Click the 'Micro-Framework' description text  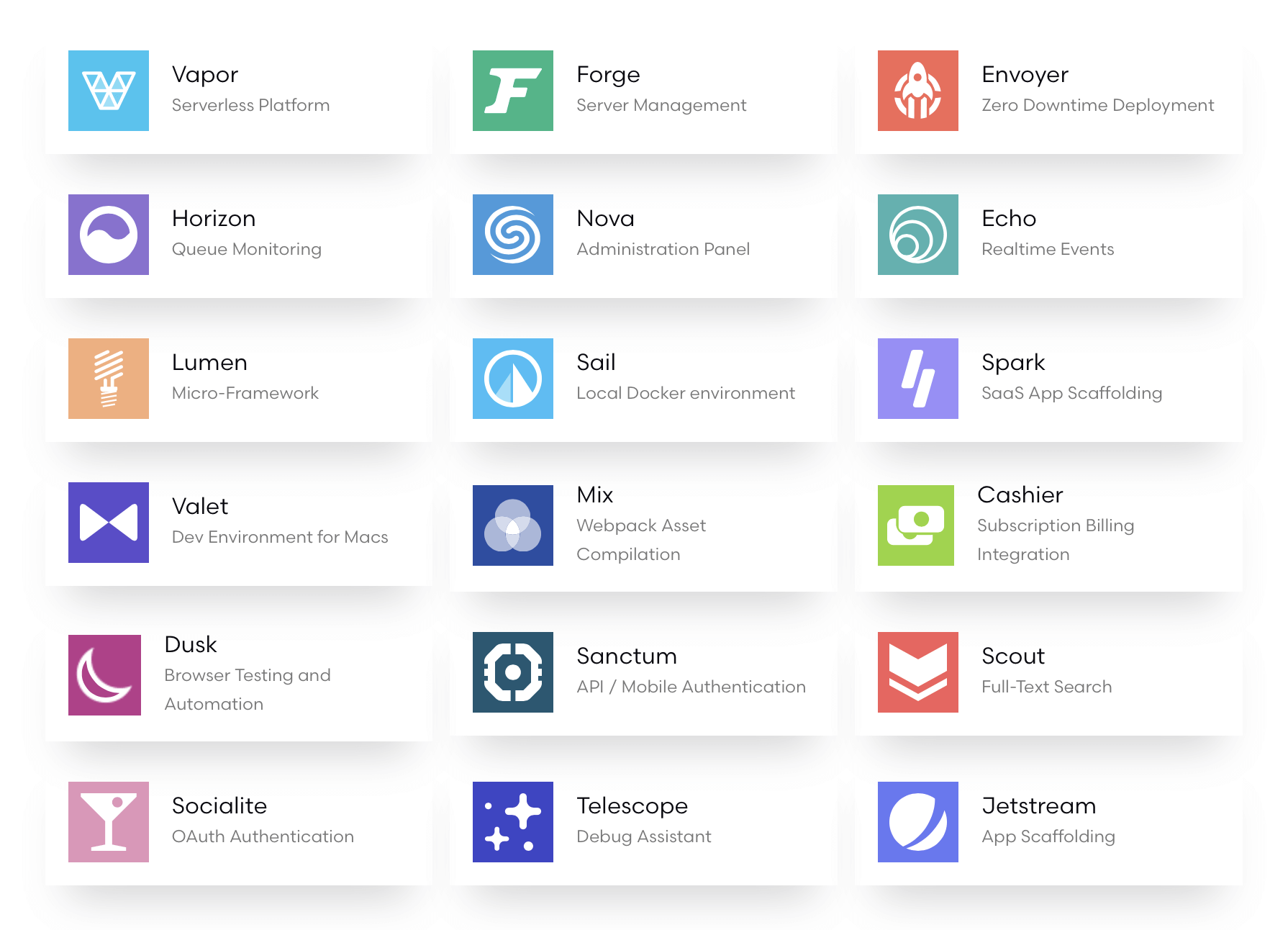245,393
